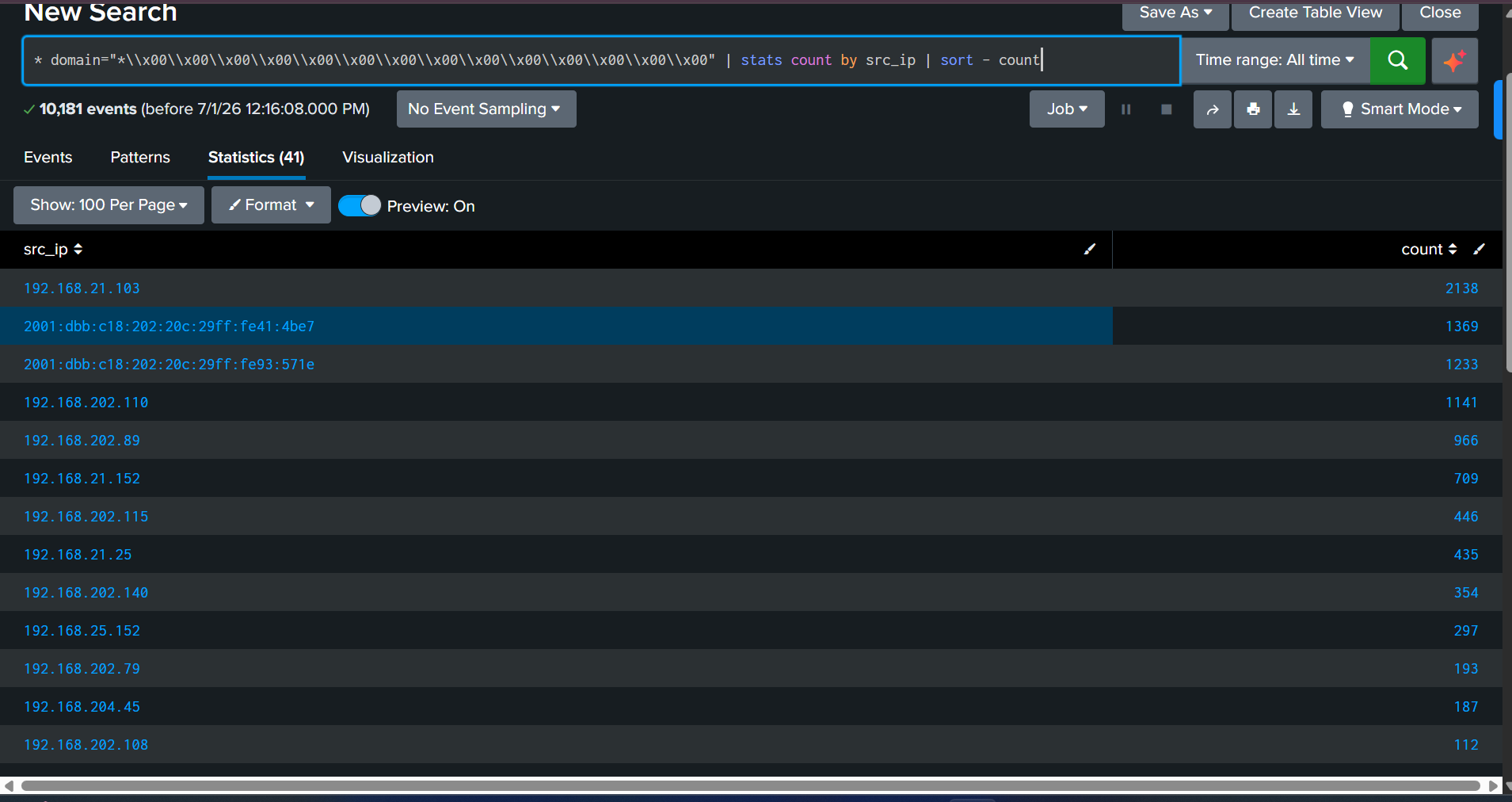
Task: Click source IP 192.168.25.152
Action: click(x=82, y=631)
